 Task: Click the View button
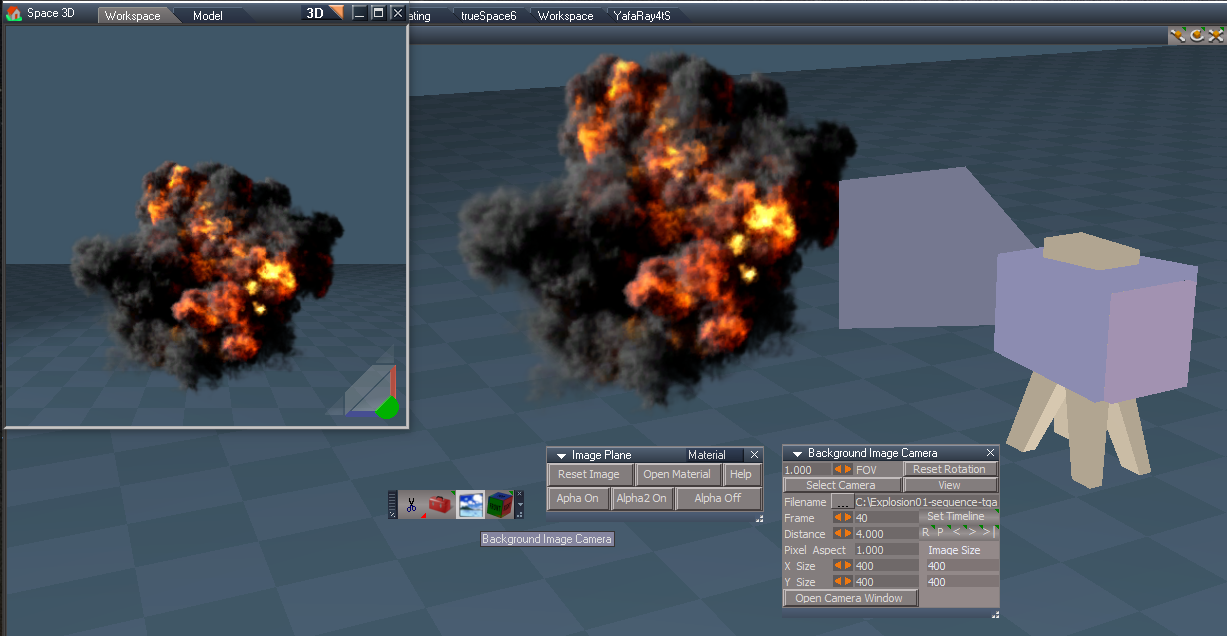(949, 485)
